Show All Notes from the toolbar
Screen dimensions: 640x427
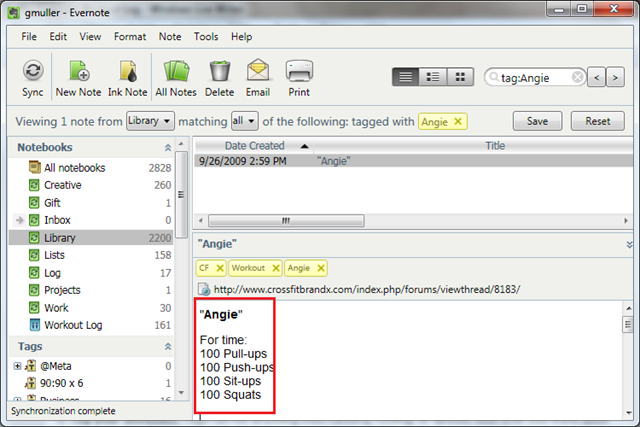(176, 78)
